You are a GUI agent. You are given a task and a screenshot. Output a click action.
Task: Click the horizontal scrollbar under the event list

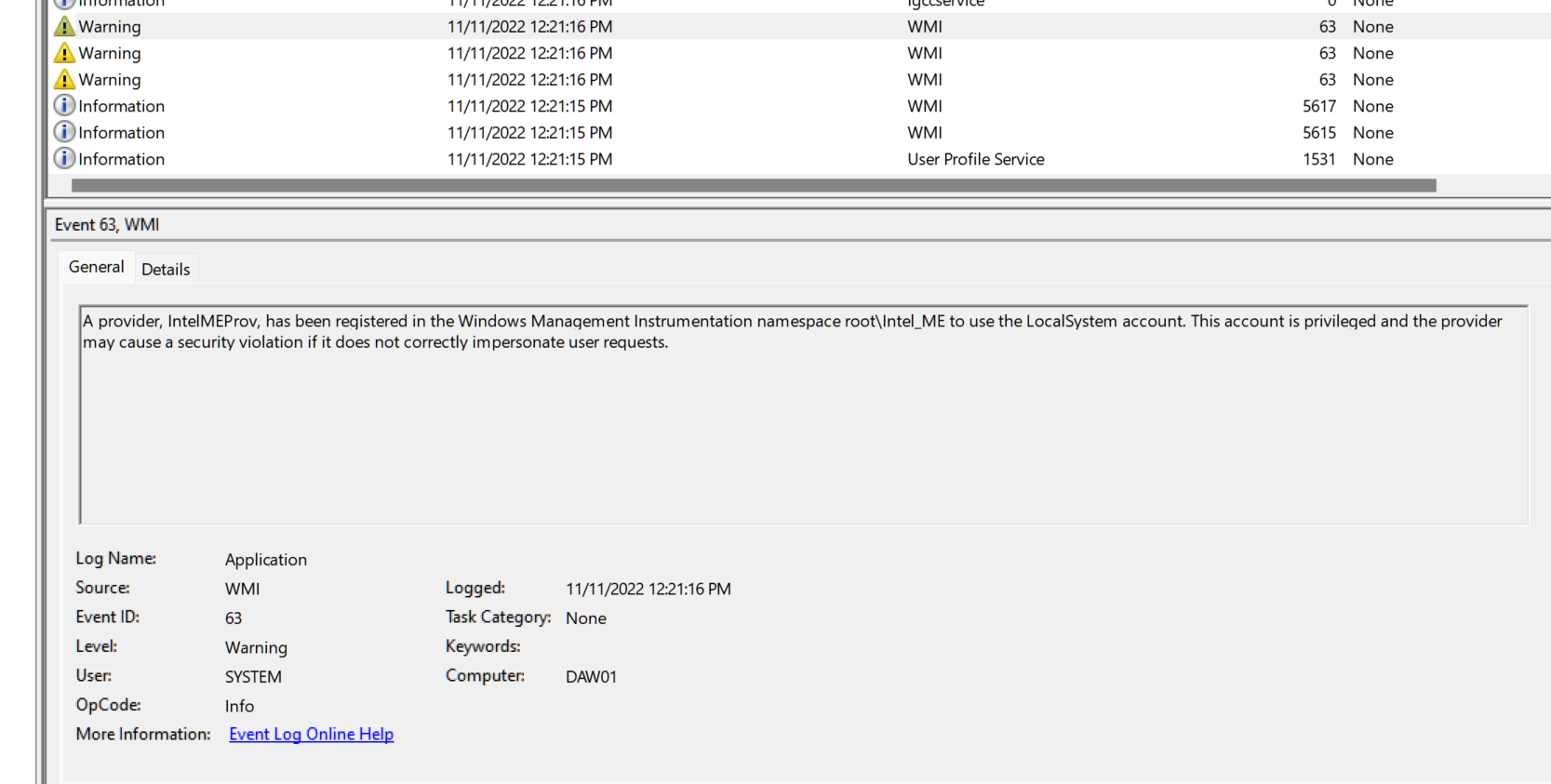[x=754, y=185]
